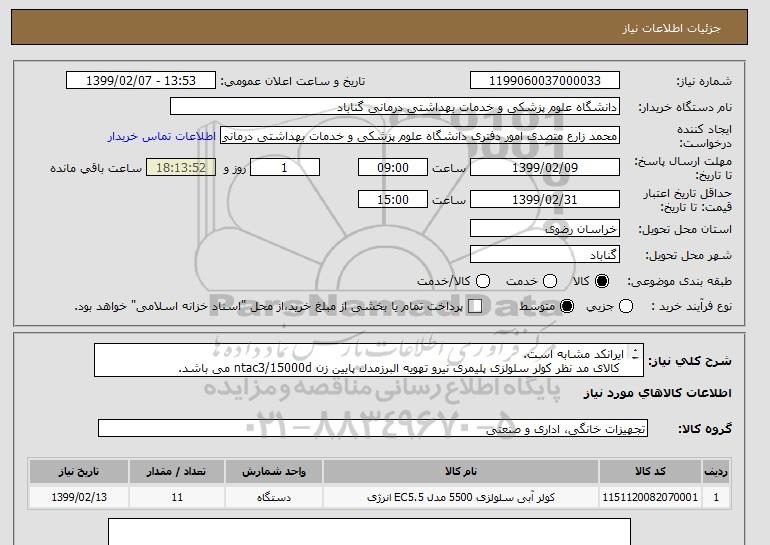770x545 pixels.
Task: Click goods group field تجهیزات خانگی
Action: [373, 428]
